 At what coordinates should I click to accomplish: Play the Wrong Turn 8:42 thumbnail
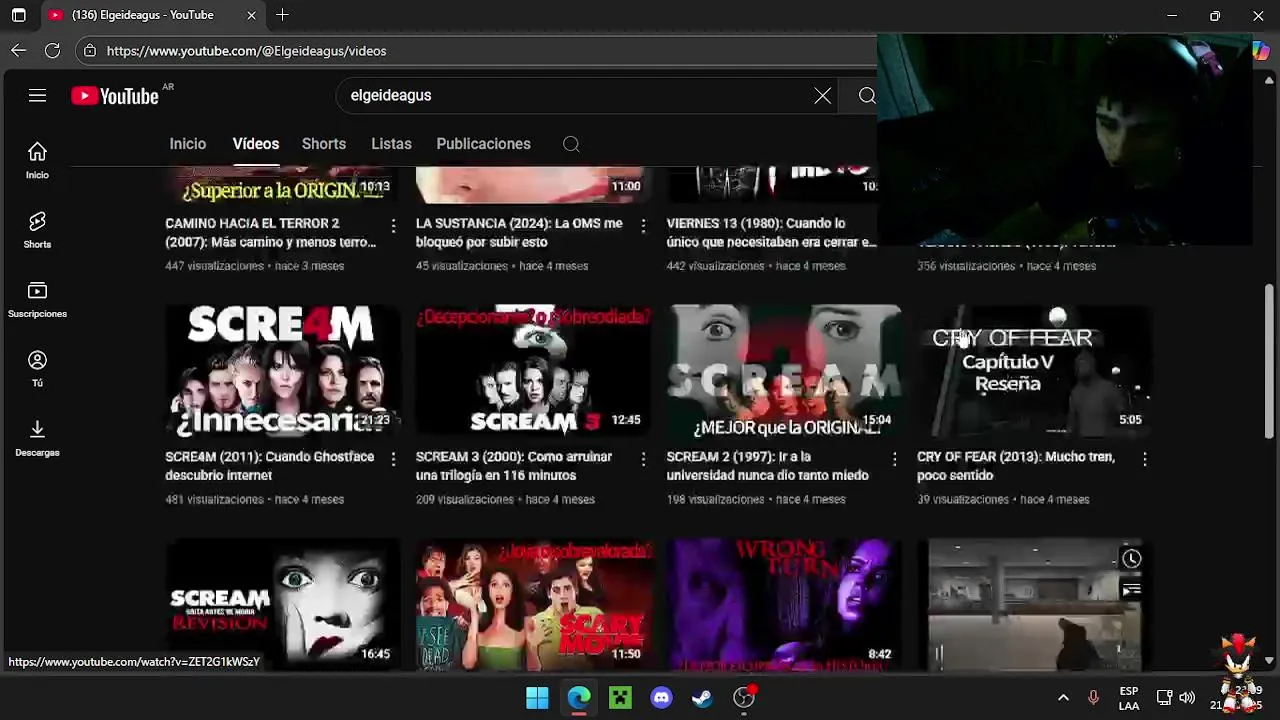coord(784,605)
